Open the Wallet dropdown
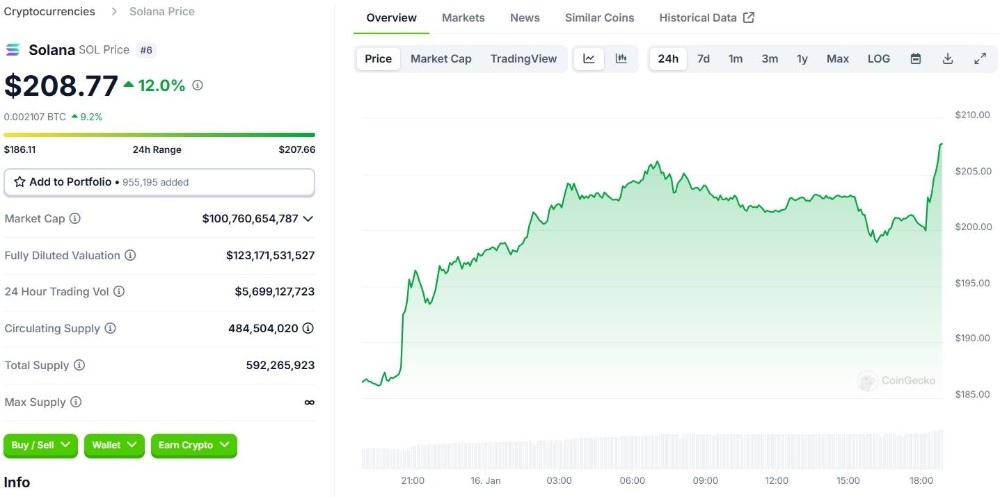The height and width of the screenshot is (497, 1000). (x=114, y=445)
